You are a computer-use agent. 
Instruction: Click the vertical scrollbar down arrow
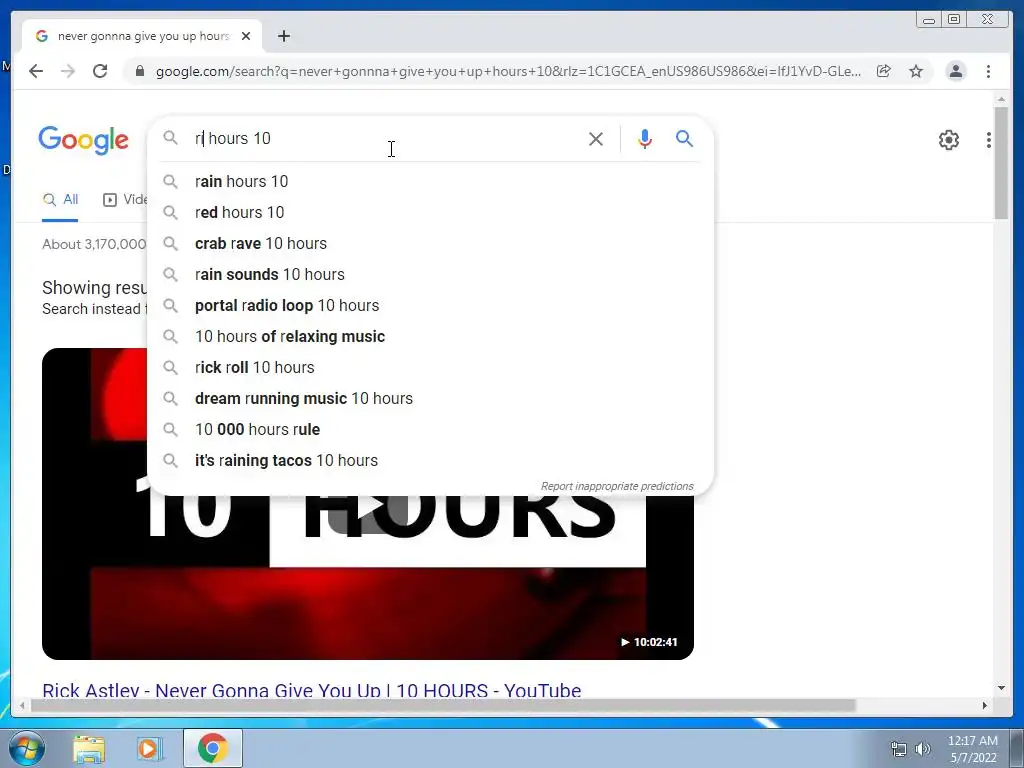[1001, 688]
